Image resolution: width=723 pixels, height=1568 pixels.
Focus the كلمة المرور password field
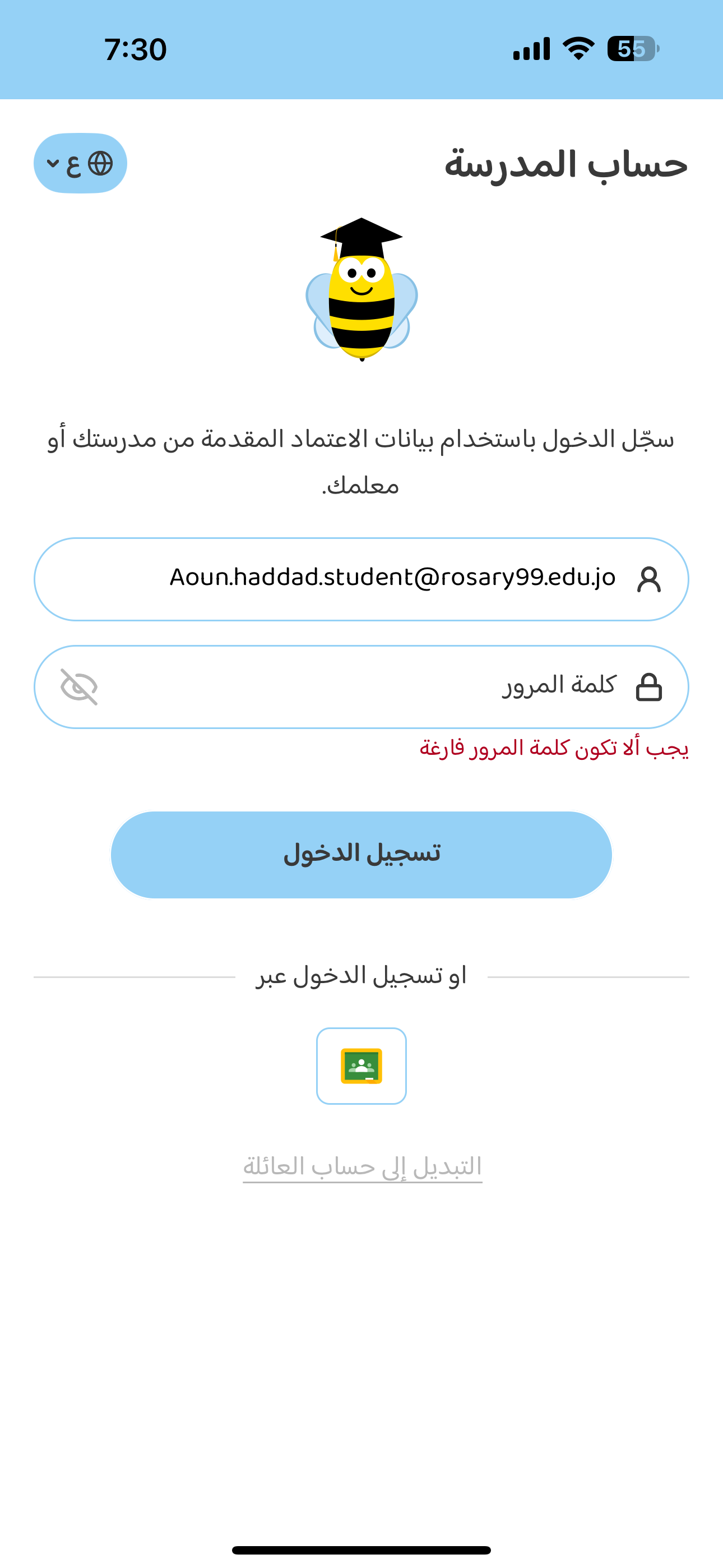coord(365,686)
